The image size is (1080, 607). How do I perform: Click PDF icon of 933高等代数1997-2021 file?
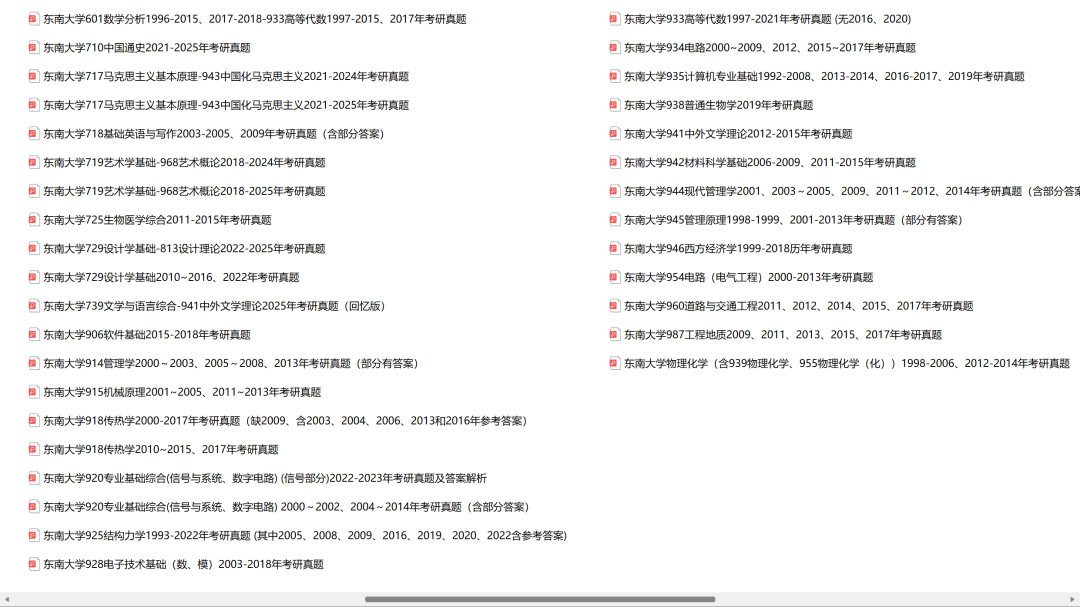coord(614,19)
